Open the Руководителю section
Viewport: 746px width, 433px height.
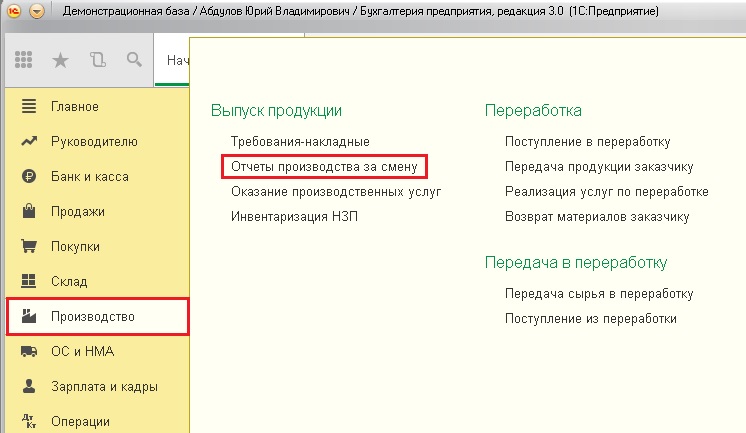click(x=87, y=141)
